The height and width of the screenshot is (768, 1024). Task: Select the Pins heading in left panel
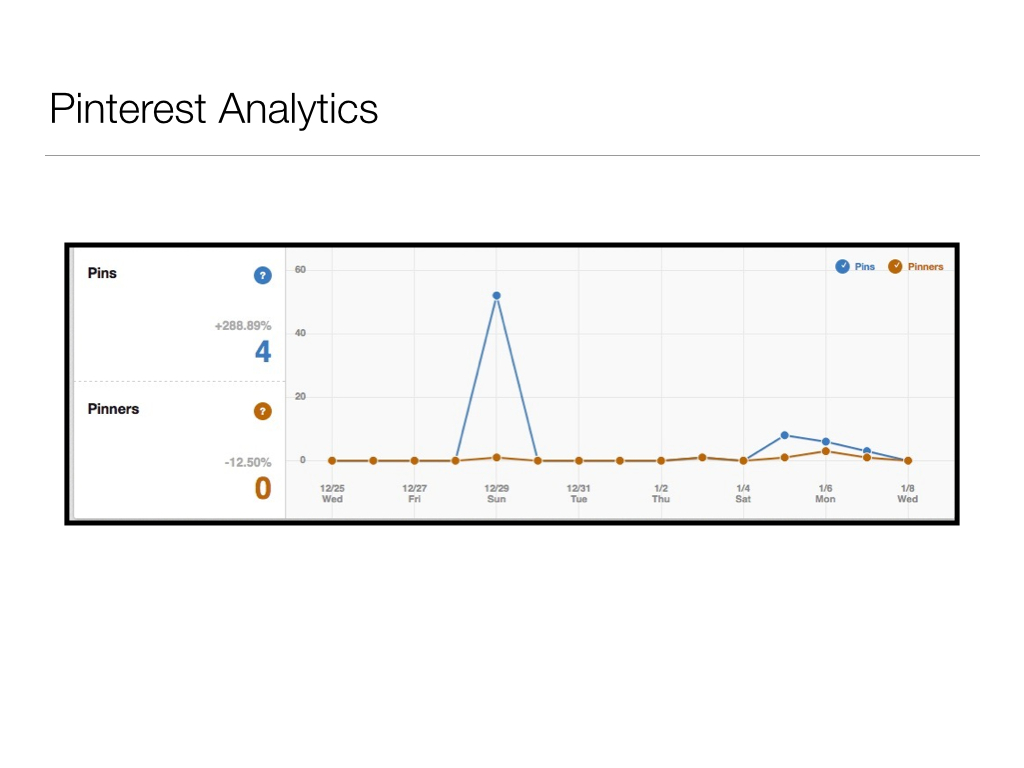(102, 273)
